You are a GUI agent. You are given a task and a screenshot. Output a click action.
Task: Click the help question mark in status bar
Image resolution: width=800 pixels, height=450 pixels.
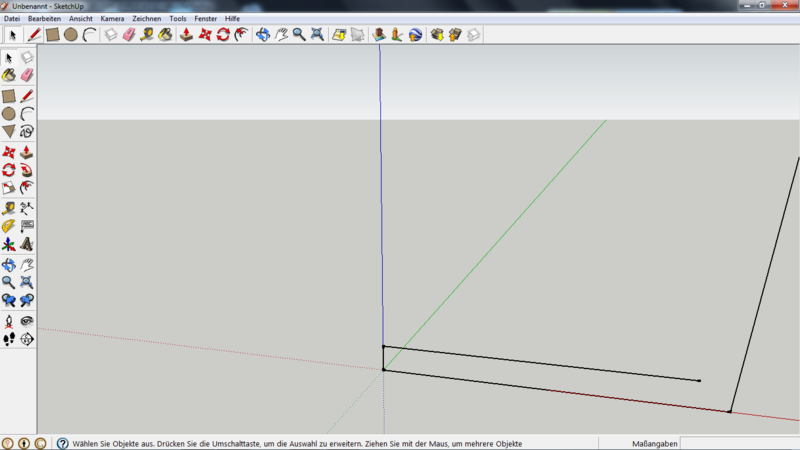click(62, 443)
